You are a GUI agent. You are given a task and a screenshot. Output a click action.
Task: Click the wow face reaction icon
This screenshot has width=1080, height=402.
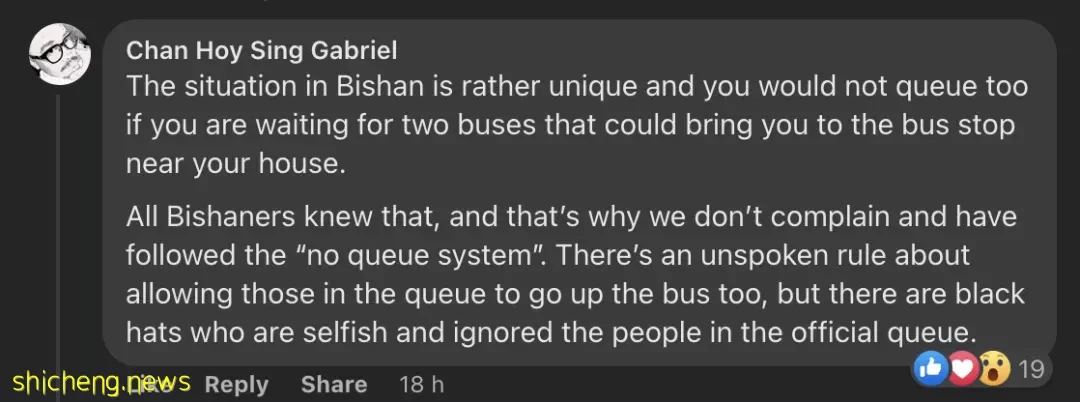coord(994,370)
